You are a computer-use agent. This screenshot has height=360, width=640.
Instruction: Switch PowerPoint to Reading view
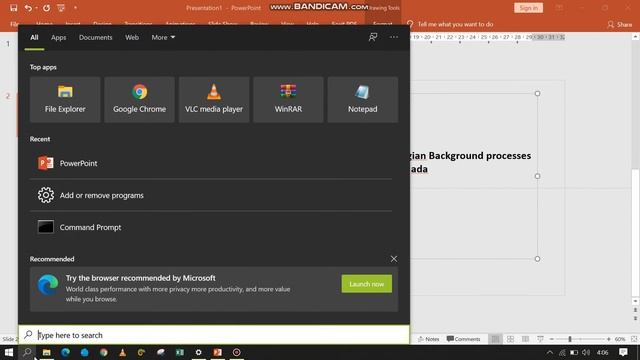(x=525, y=339)
